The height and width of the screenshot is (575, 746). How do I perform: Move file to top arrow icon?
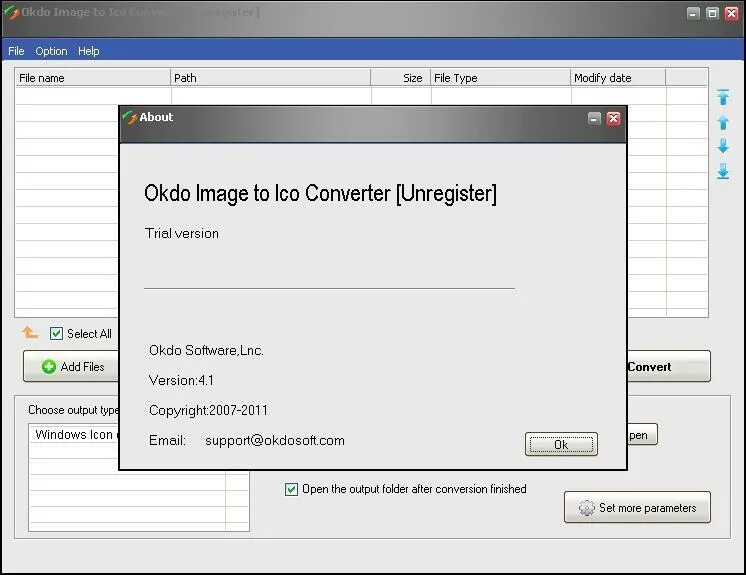(723, 97)
